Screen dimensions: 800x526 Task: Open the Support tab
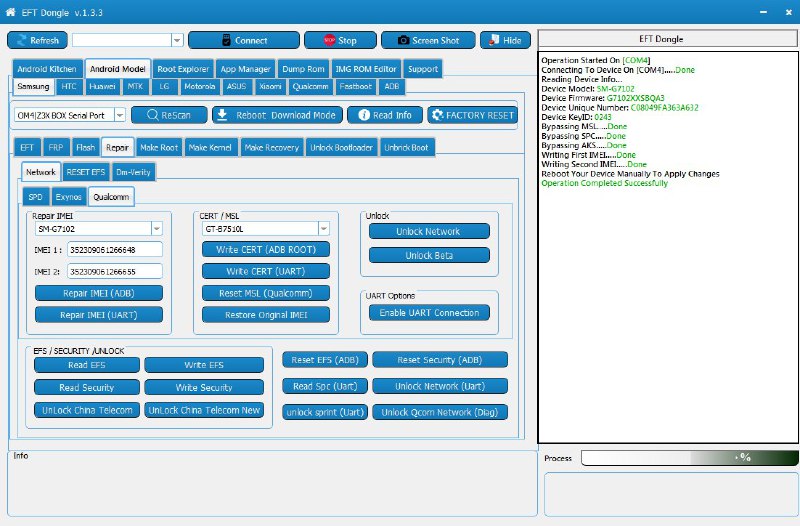(x=423, y=69)
